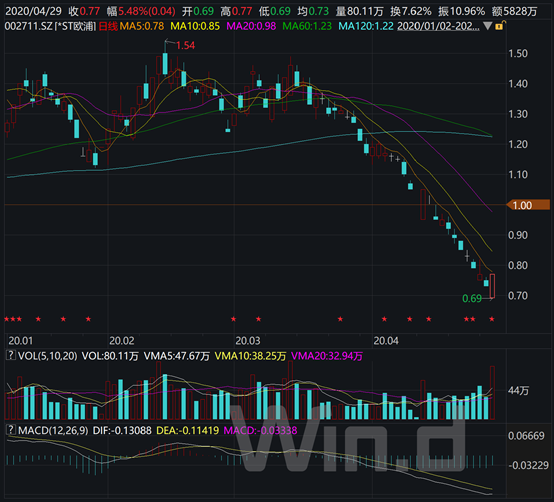Image resolution: width=554 pixels, height=502 pixels.
Task: Click the last red star event marker
Action: point(491,319)
